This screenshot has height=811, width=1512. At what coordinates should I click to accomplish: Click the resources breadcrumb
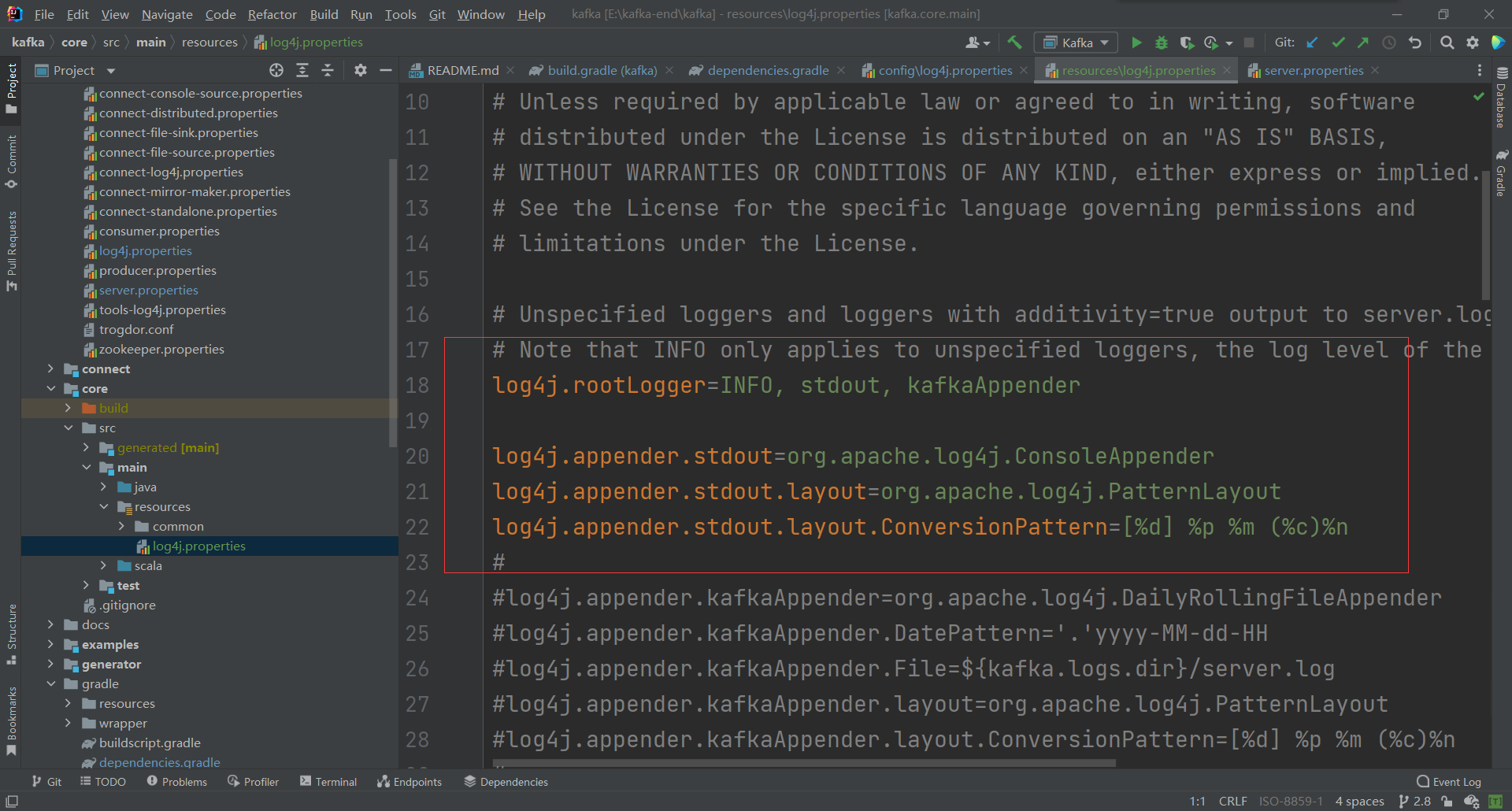[209, 43]
